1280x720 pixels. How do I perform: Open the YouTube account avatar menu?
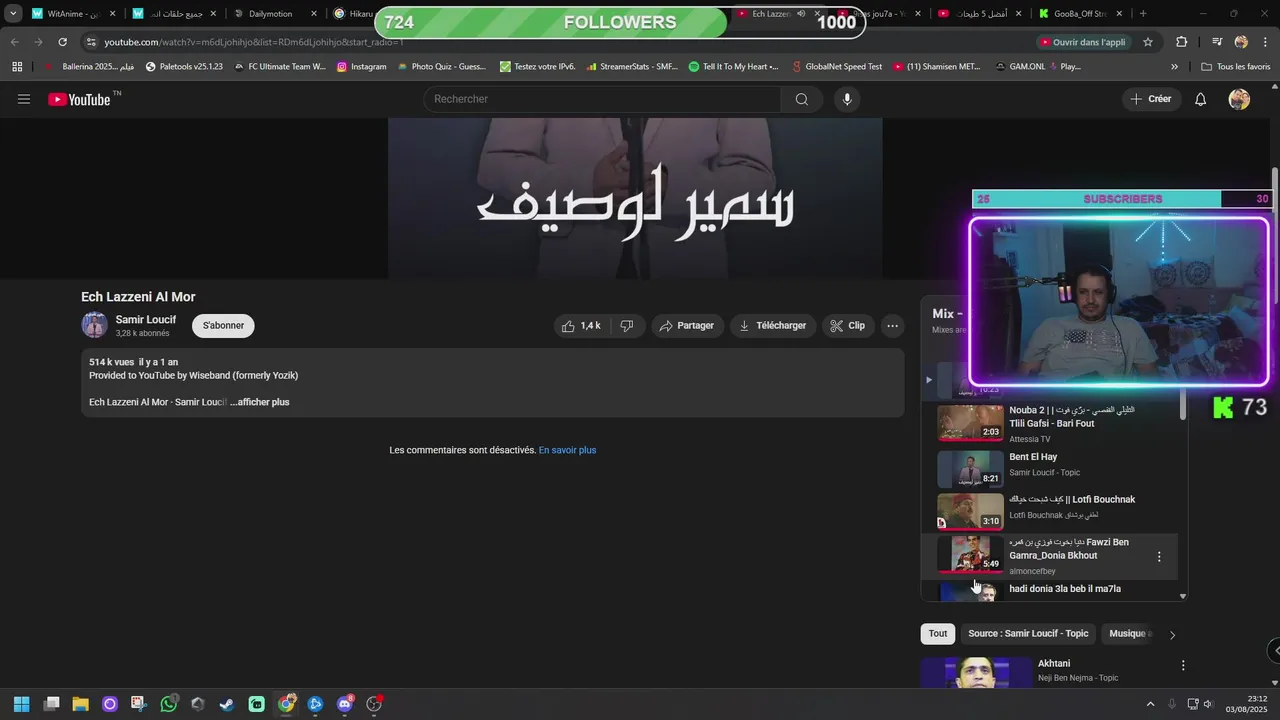pos(1239,99)
